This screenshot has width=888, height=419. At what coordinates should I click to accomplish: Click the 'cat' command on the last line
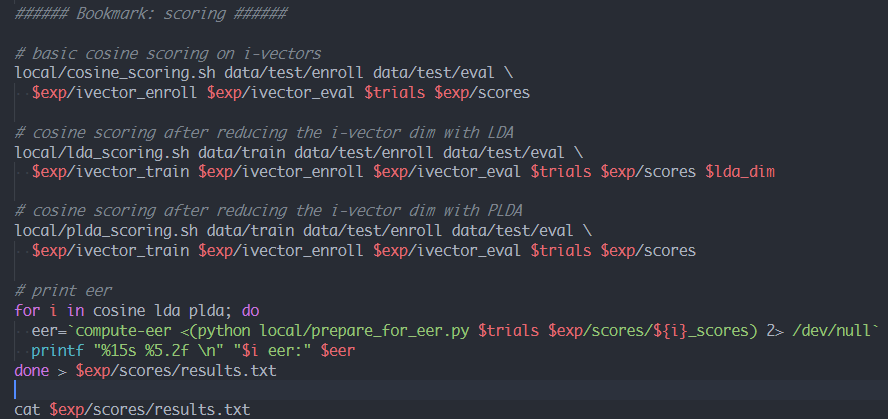coord(28,410)
